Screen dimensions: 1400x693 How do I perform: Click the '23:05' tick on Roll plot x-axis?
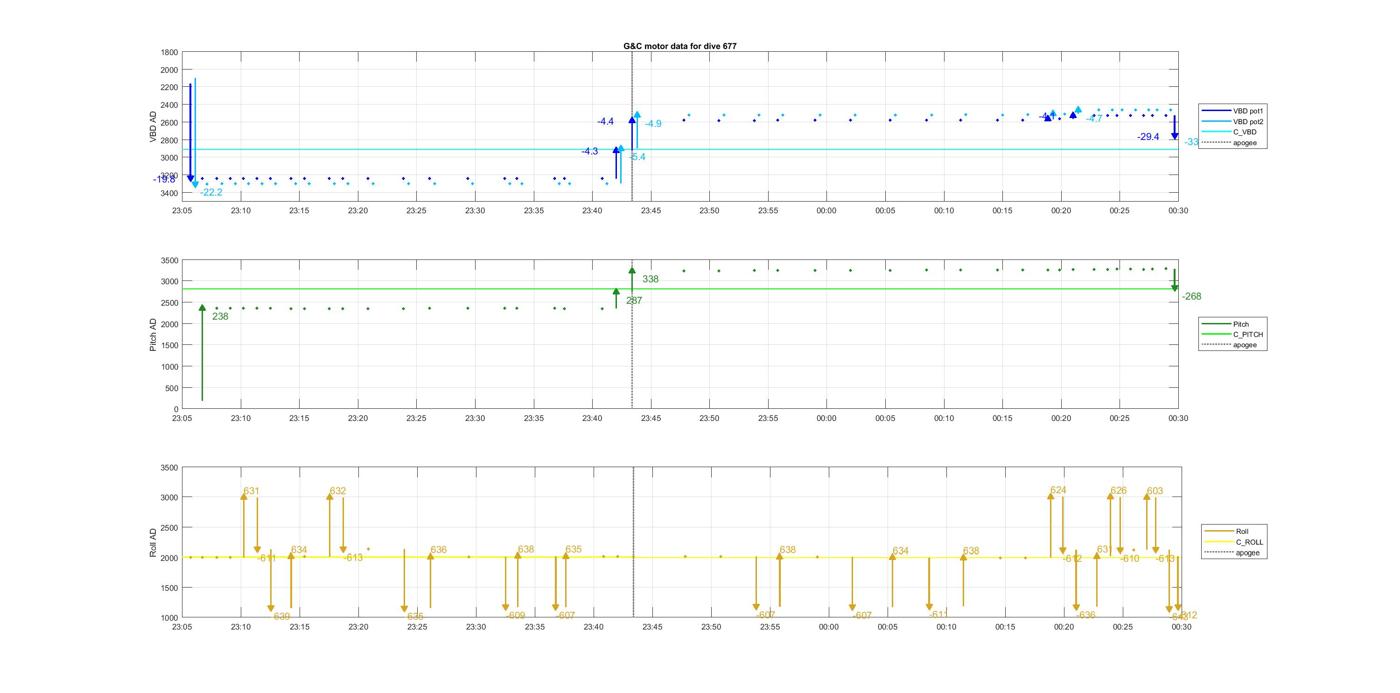[x=182, y=628]
